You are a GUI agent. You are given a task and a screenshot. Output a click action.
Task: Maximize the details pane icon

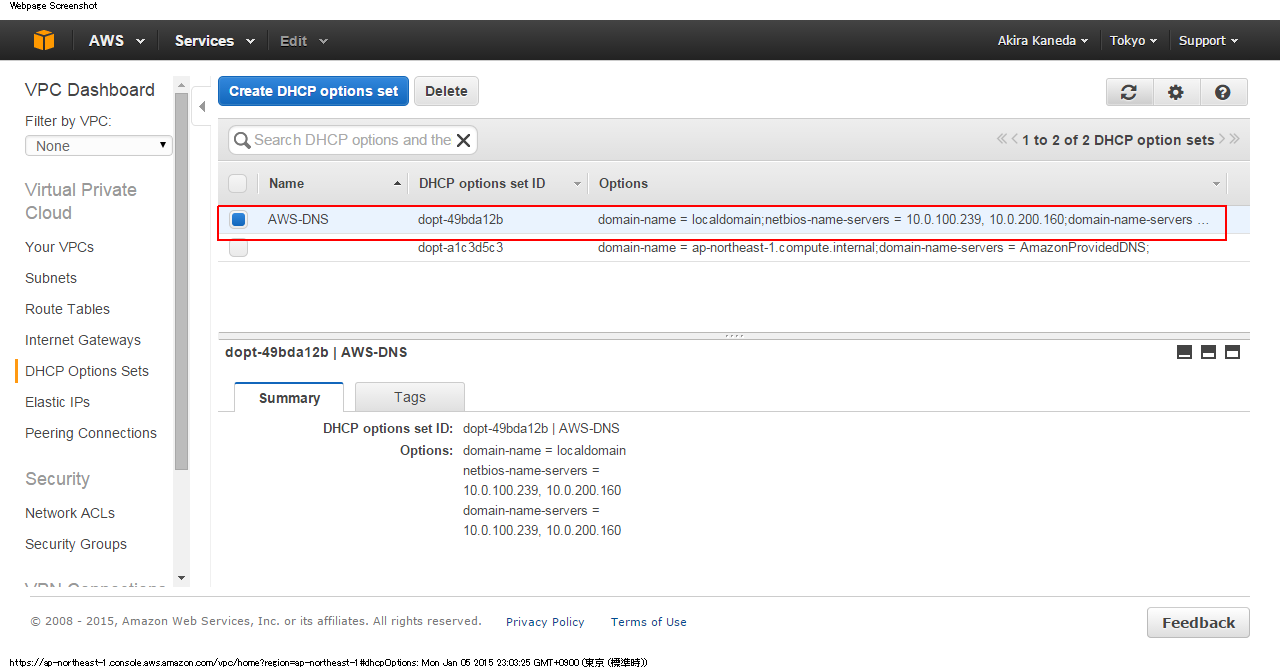click(1232, 352)
